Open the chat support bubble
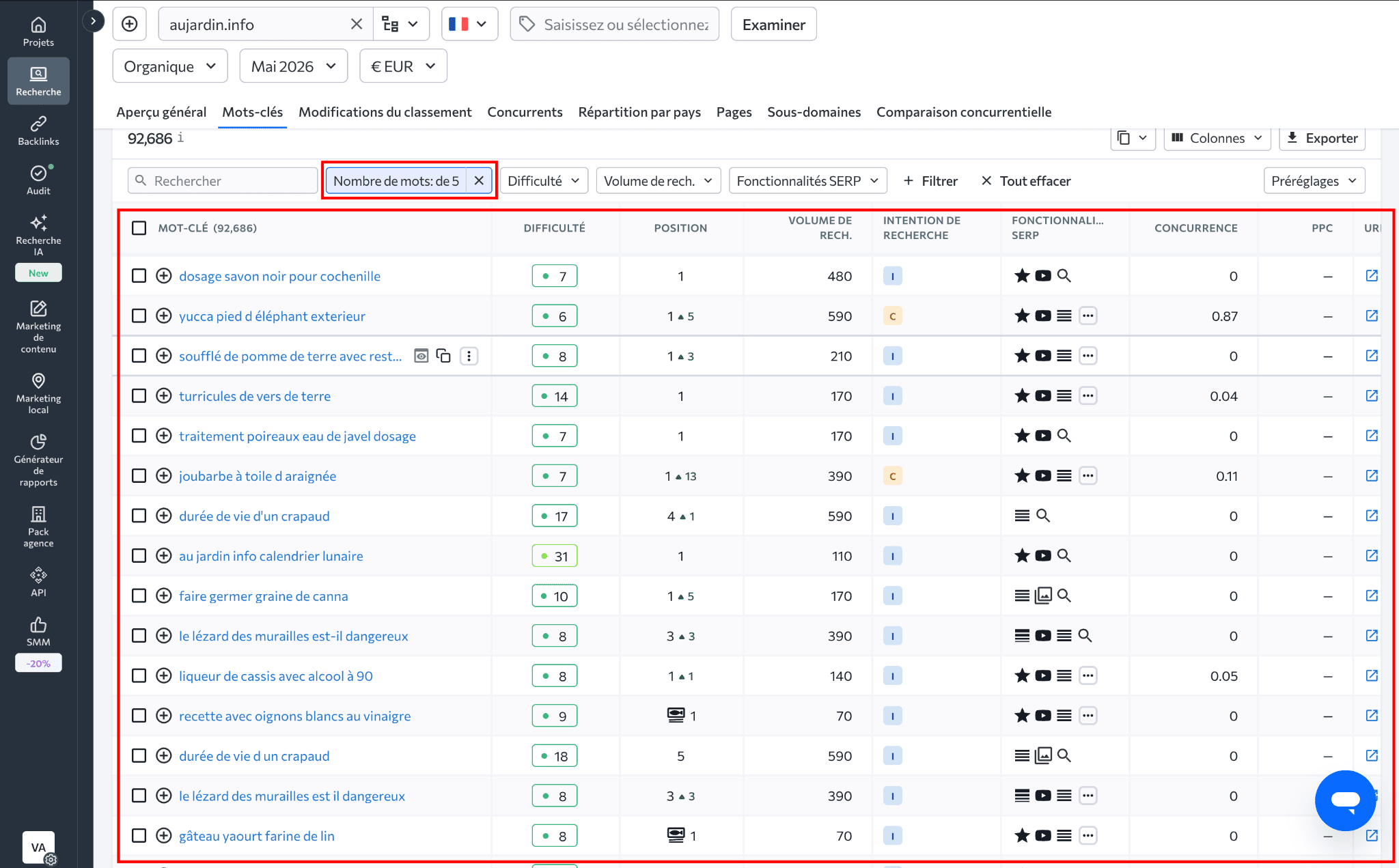This screenshot has height=868, width=1399. pyautogui.click(x=1345, y=800)
